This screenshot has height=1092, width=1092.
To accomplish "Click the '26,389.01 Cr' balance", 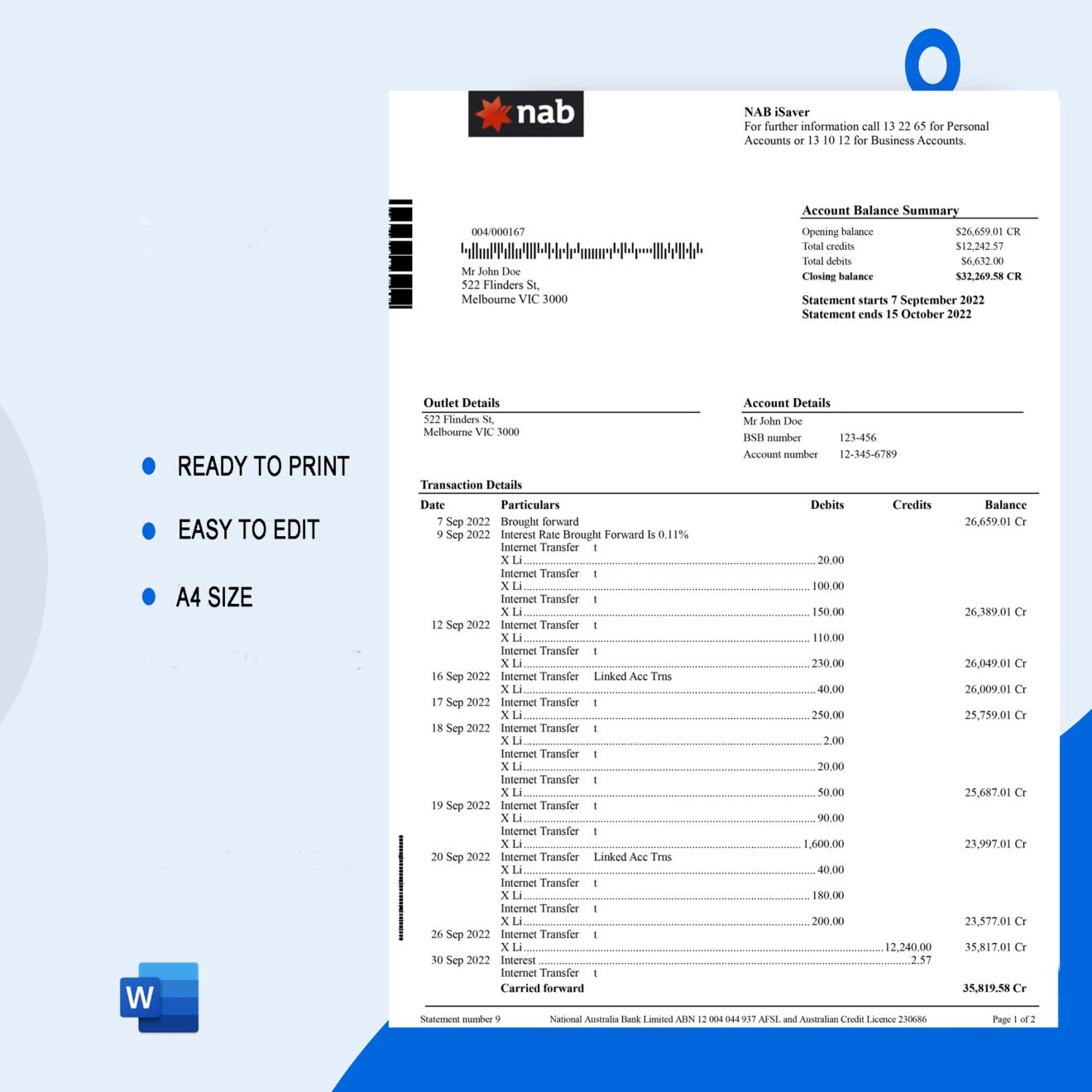I will tap(995, 612).
